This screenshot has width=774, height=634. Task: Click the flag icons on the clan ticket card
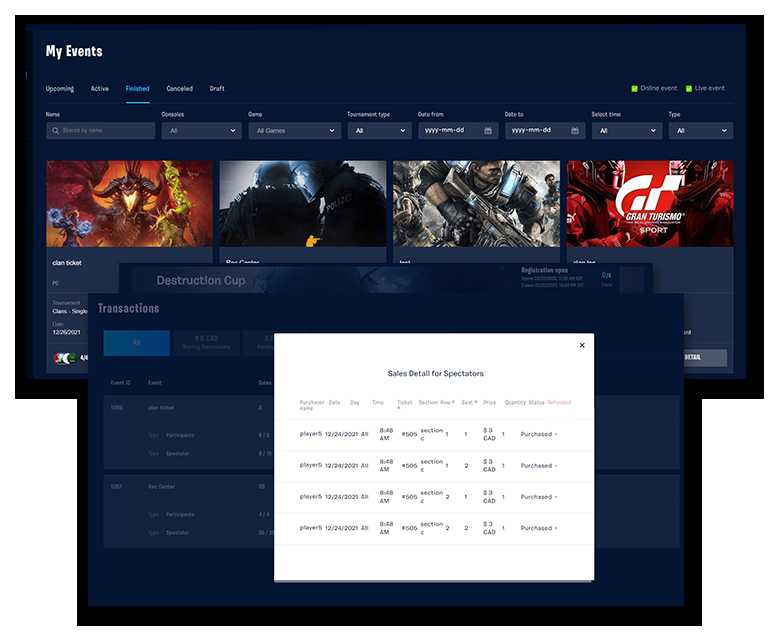[x=65, y=357]
